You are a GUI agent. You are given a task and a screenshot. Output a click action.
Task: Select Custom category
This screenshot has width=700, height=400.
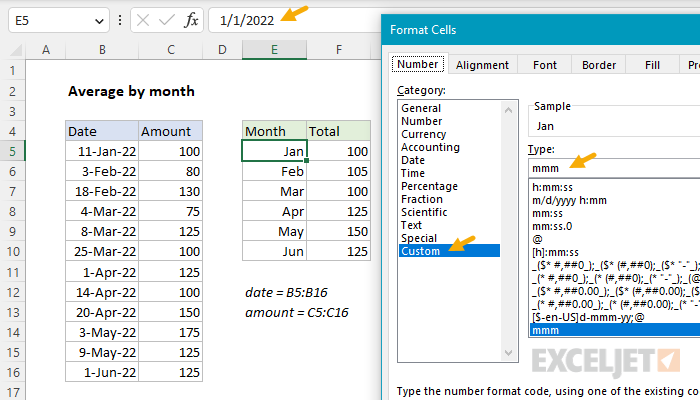click(x=449, y=250)
